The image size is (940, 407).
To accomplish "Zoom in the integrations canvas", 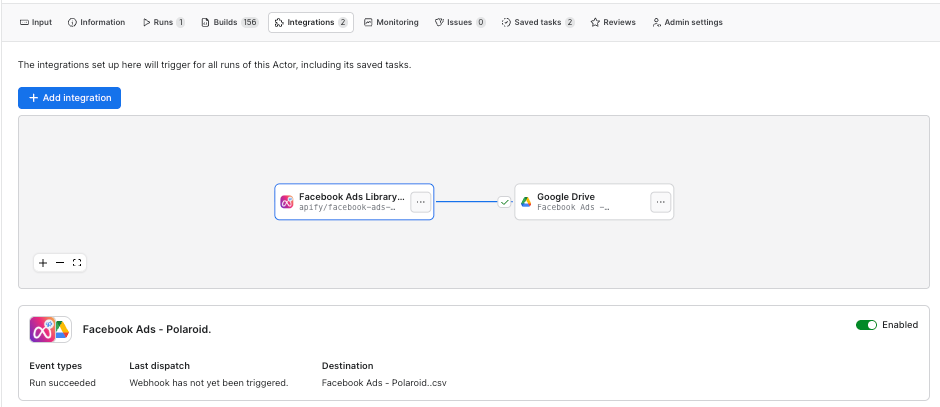I will 43,263.
